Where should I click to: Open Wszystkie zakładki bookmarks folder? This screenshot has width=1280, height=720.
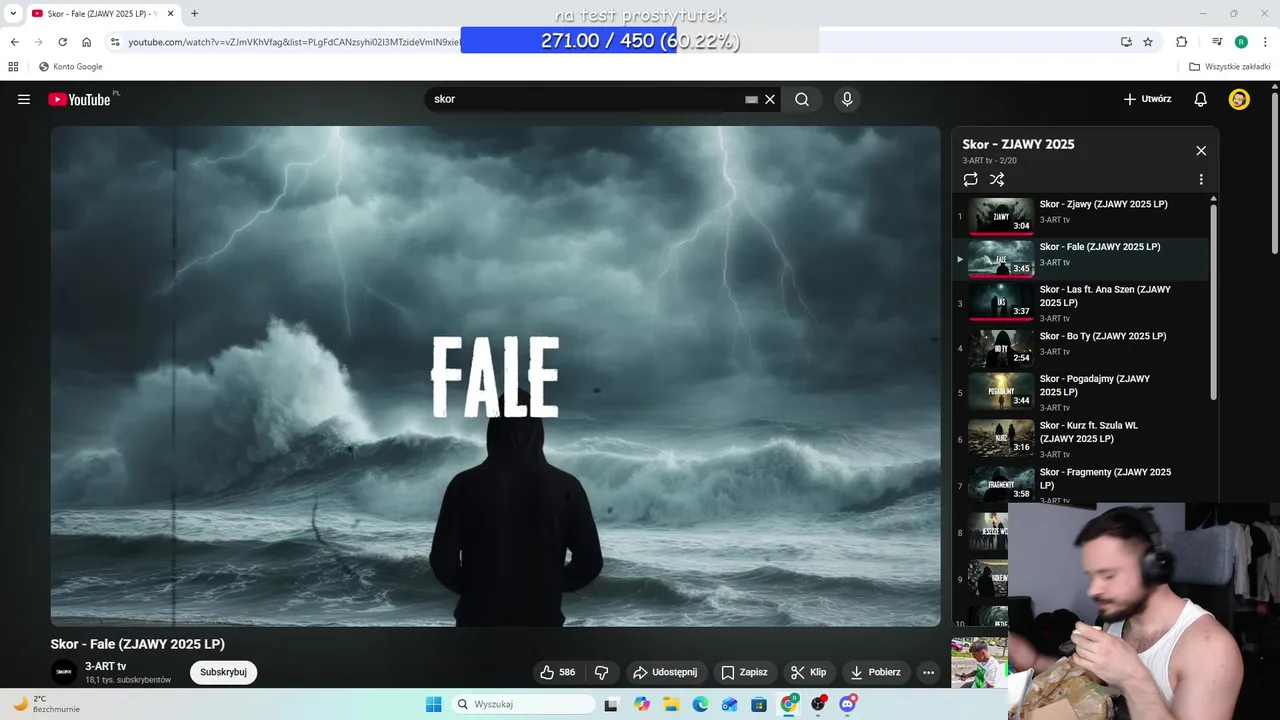pos(1229,67)
